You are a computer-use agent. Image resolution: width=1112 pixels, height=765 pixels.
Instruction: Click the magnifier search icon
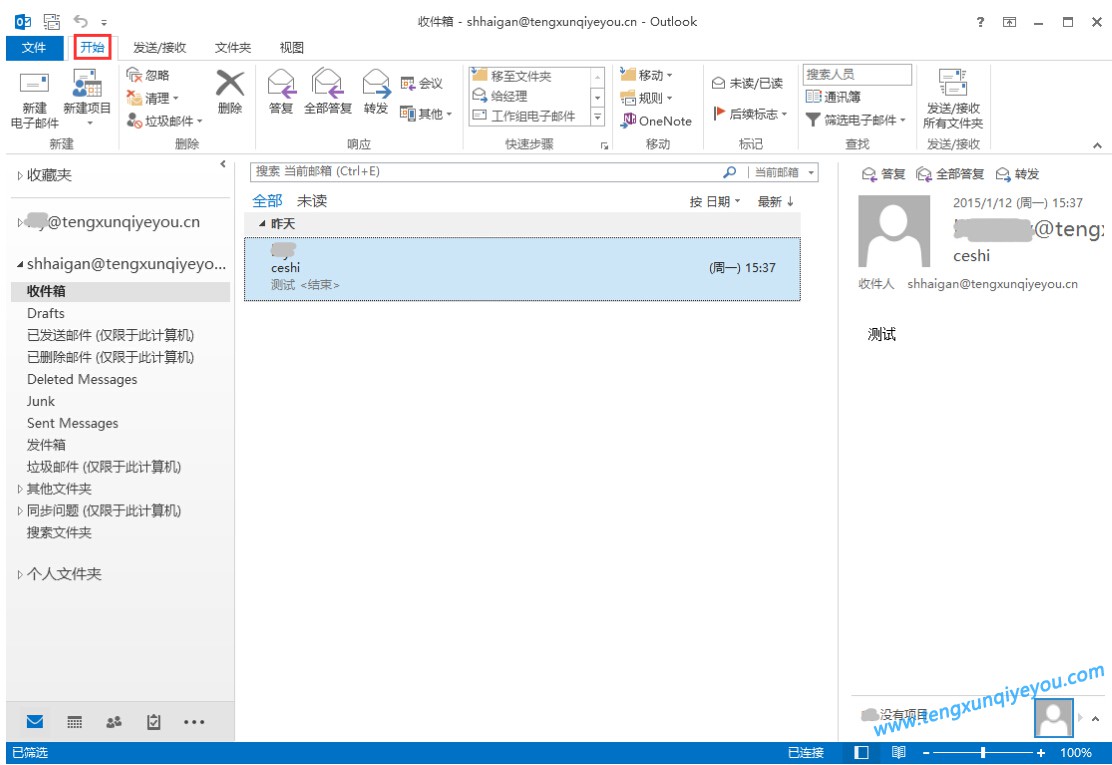pos(730,172)
